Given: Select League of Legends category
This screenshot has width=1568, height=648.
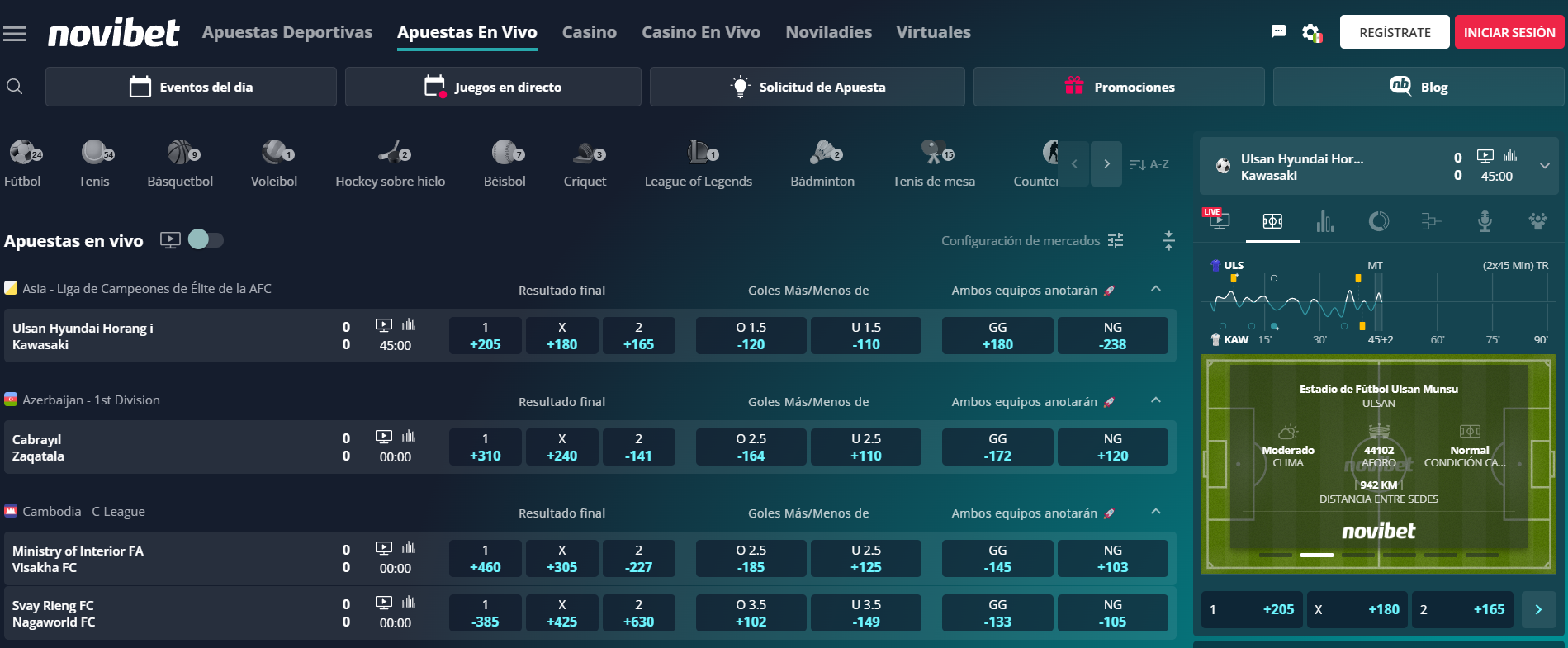Looking at the screenshot, I should click(x=699, y=163).
